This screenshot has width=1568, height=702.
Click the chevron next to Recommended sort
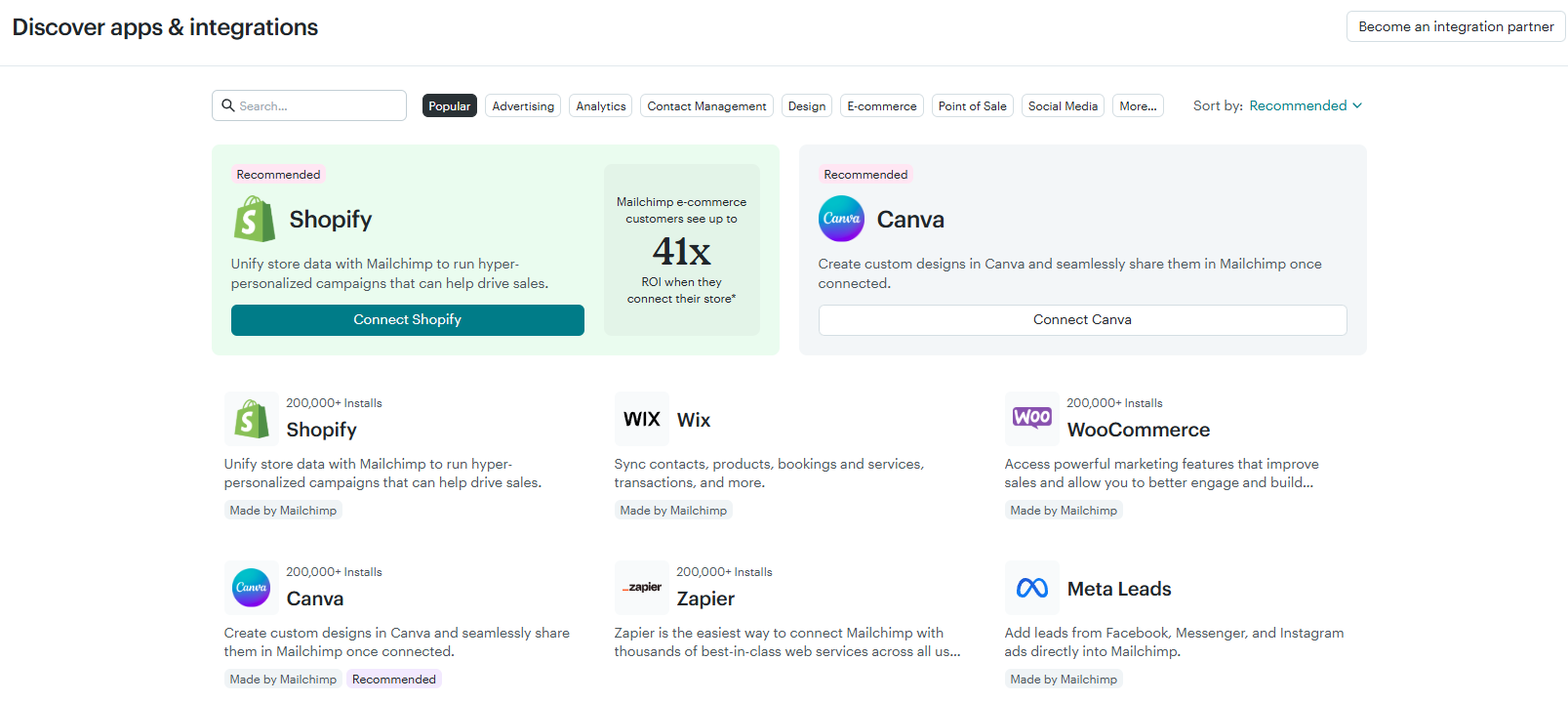pos(1357,105)
